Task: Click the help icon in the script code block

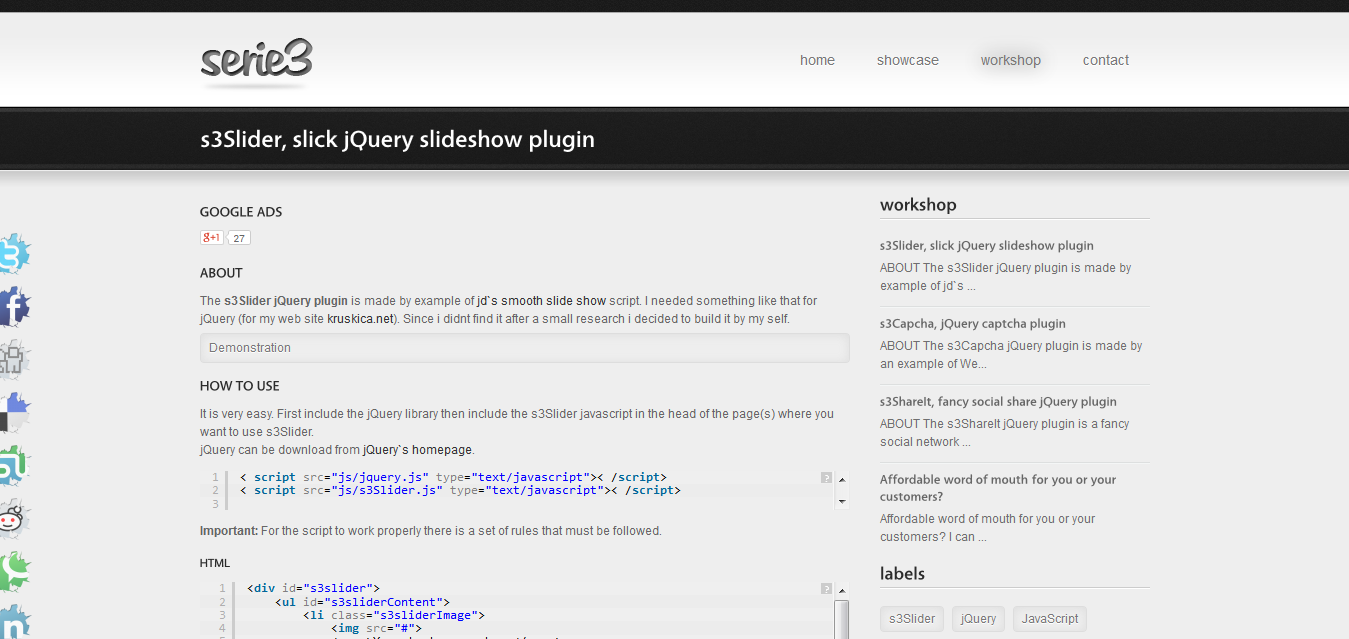Action: (826, 477)
